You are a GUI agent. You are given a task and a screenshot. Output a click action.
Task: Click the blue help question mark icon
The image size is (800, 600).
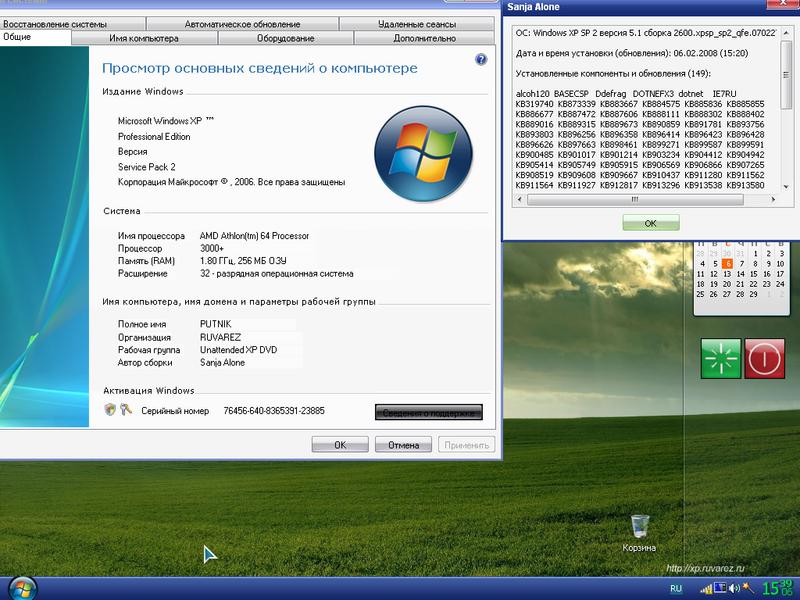click(x=481, y=60)
